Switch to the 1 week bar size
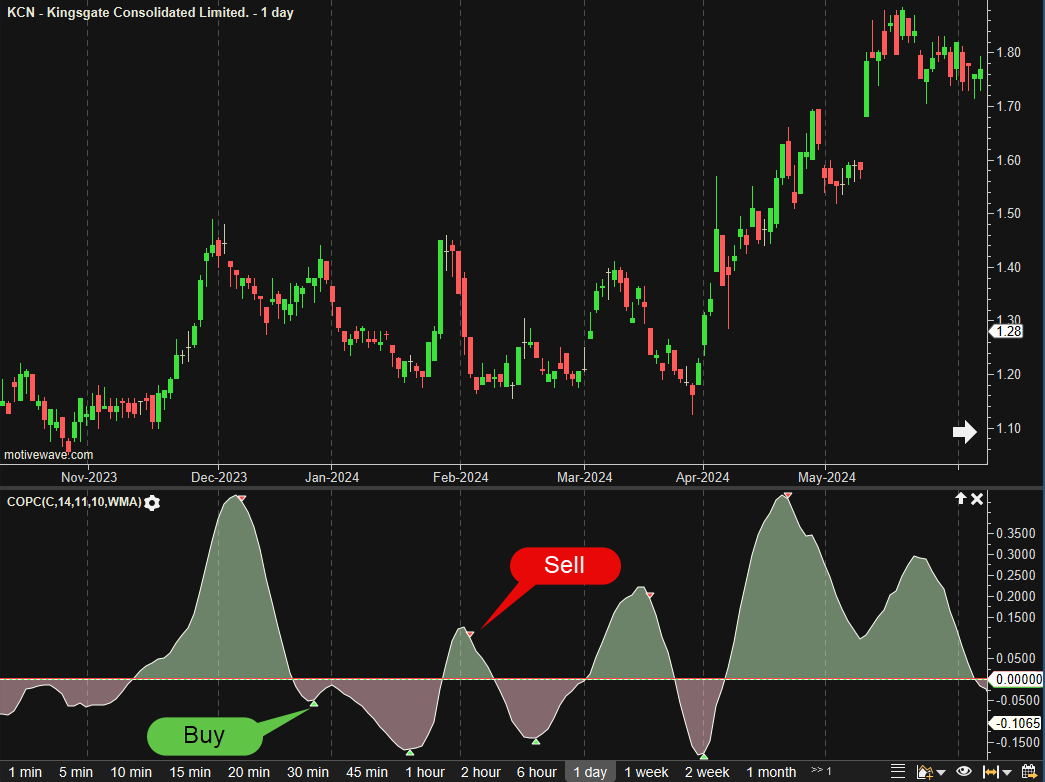Image resolution: width=1045 pixels, height=782 pixels. tap(646, 772)
